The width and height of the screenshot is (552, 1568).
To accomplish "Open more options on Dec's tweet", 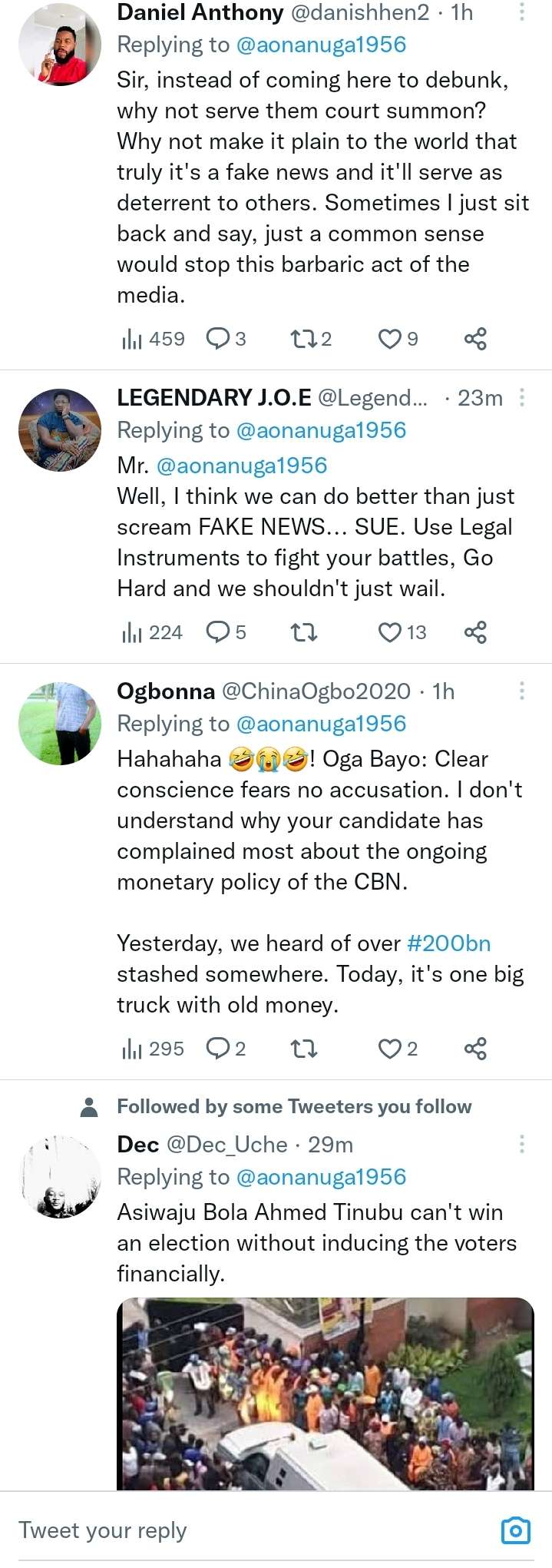I will 522,1144.
